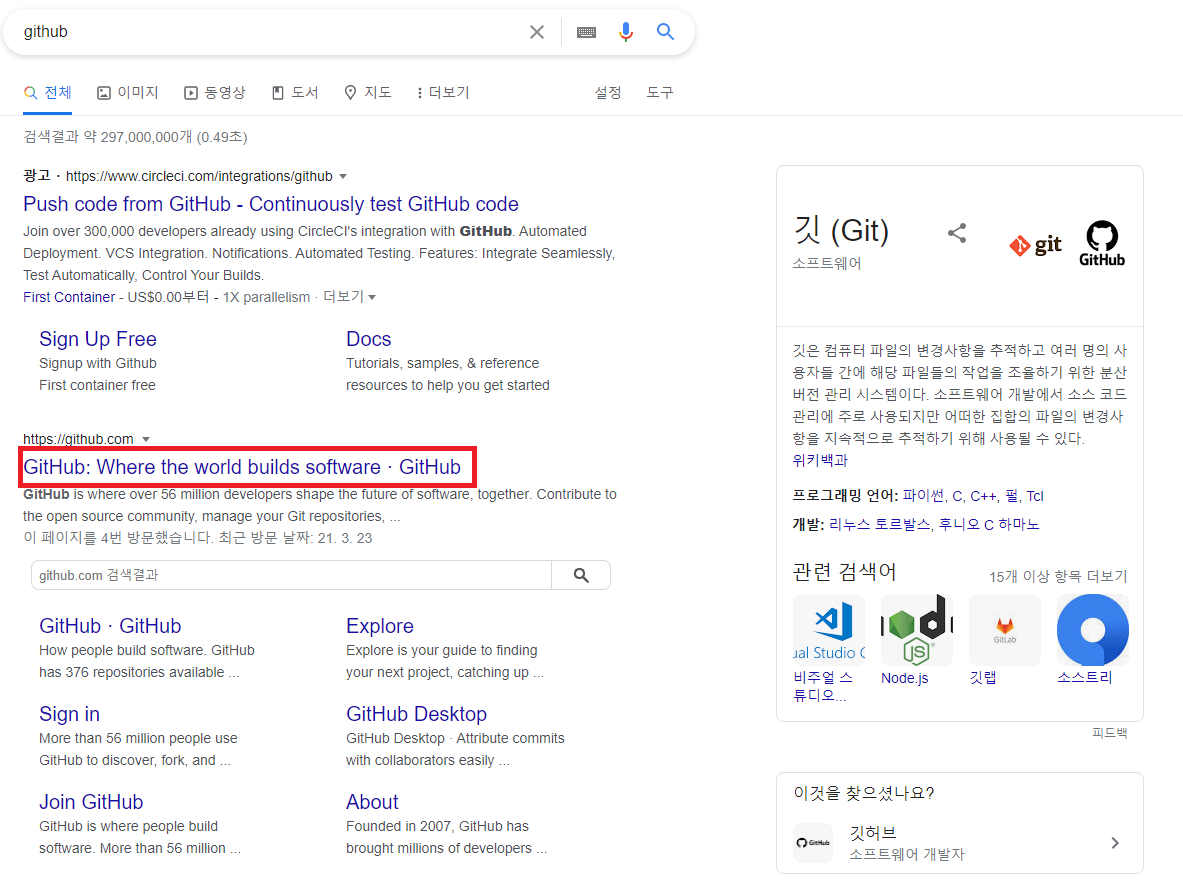This screenshot has width=1183, height=887.
Task: Open the 후니오 C 하마노 developer link
Action: click(988, 525)
